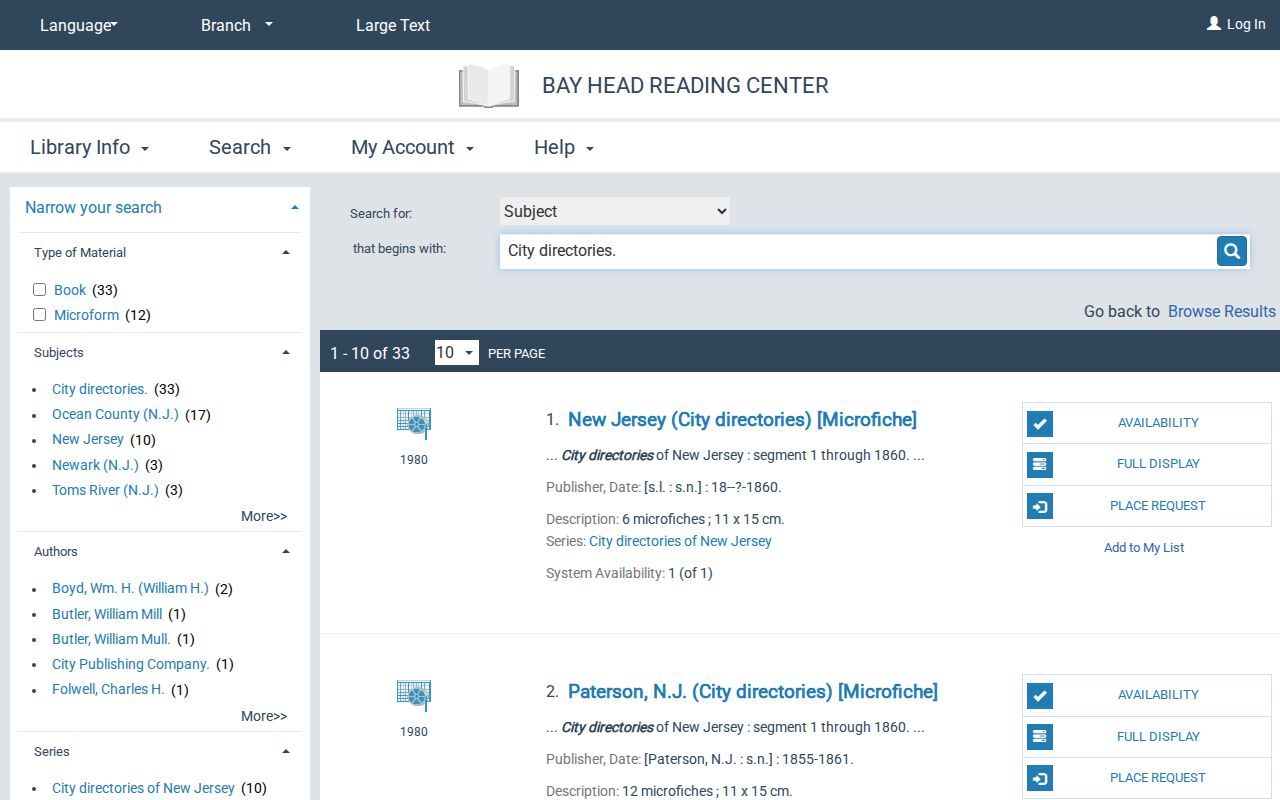Filter by author Boyd, Wm. H.
Image resolution: width=1280 pixels, height=800 pixels.
coord(131,588)
